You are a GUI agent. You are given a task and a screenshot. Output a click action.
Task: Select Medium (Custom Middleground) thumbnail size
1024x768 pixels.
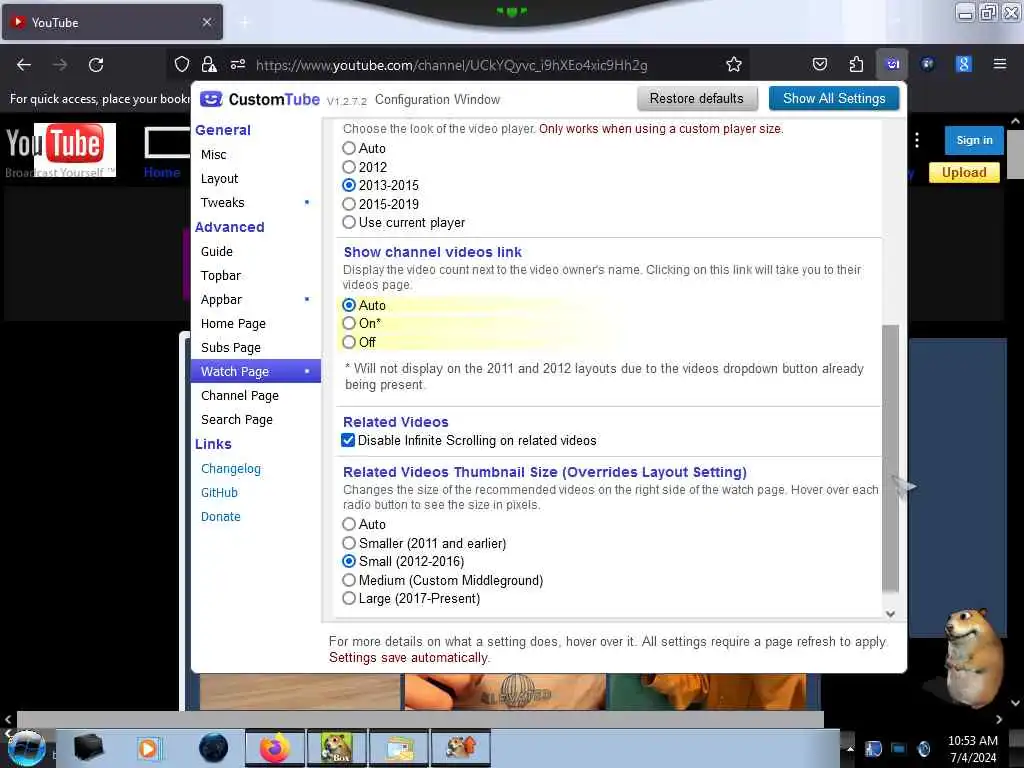coord(349,581)
